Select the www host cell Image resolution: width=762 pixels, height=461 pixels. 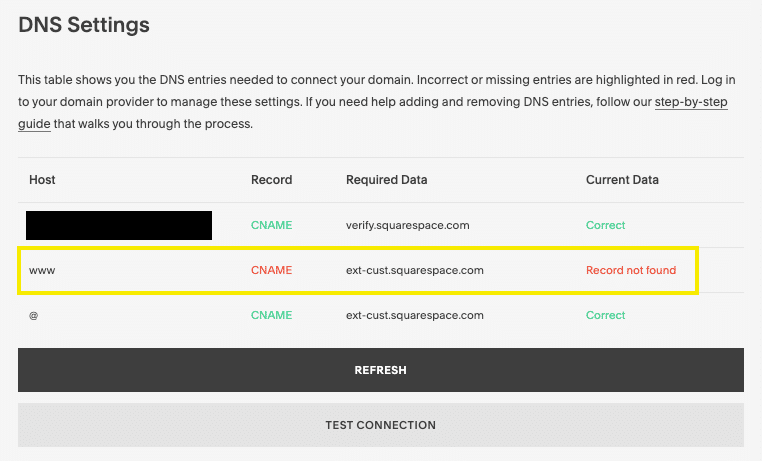(x=42, y=271)
